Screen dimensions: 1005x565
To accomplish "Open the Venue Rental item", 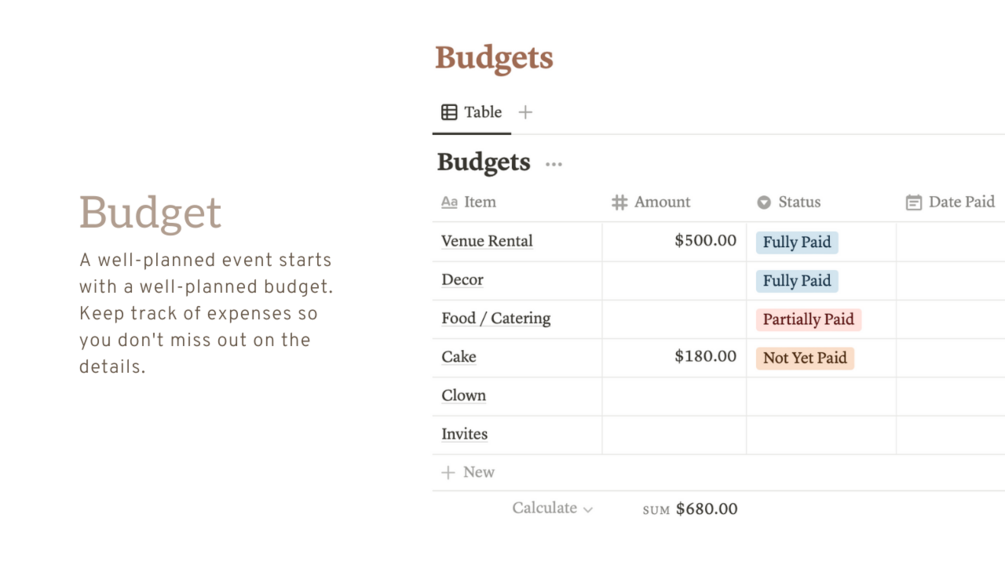I will [487, 241].
